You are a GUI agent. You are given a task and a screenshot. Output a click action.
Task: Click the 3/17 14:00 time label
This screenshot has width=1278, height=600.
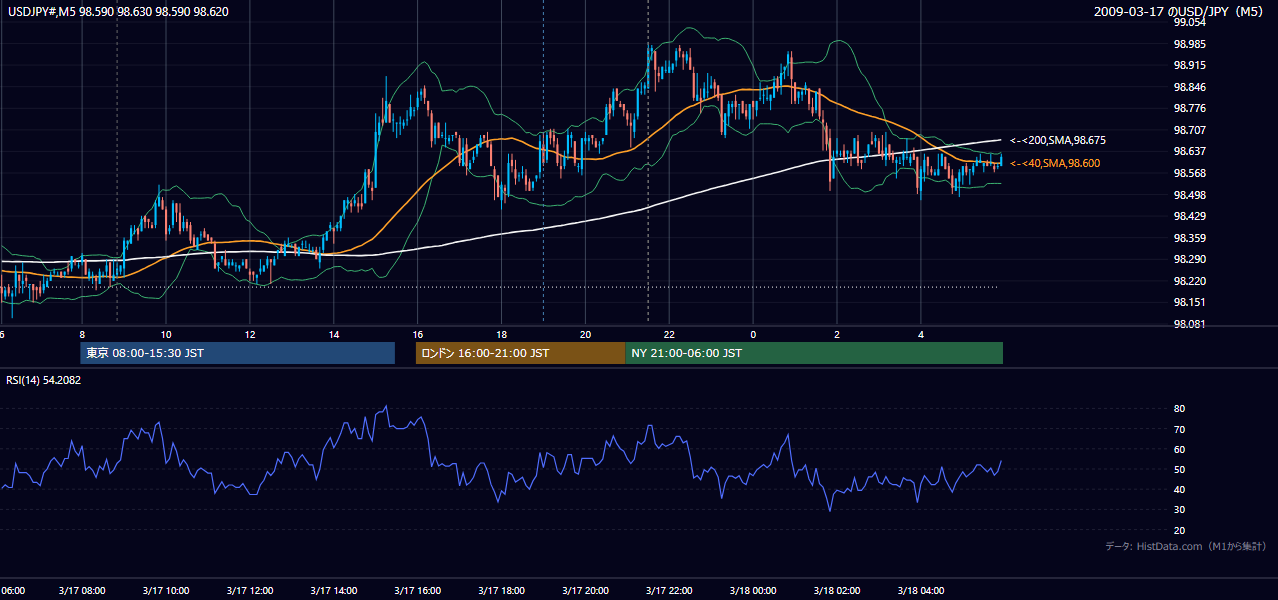coord(334,591)
